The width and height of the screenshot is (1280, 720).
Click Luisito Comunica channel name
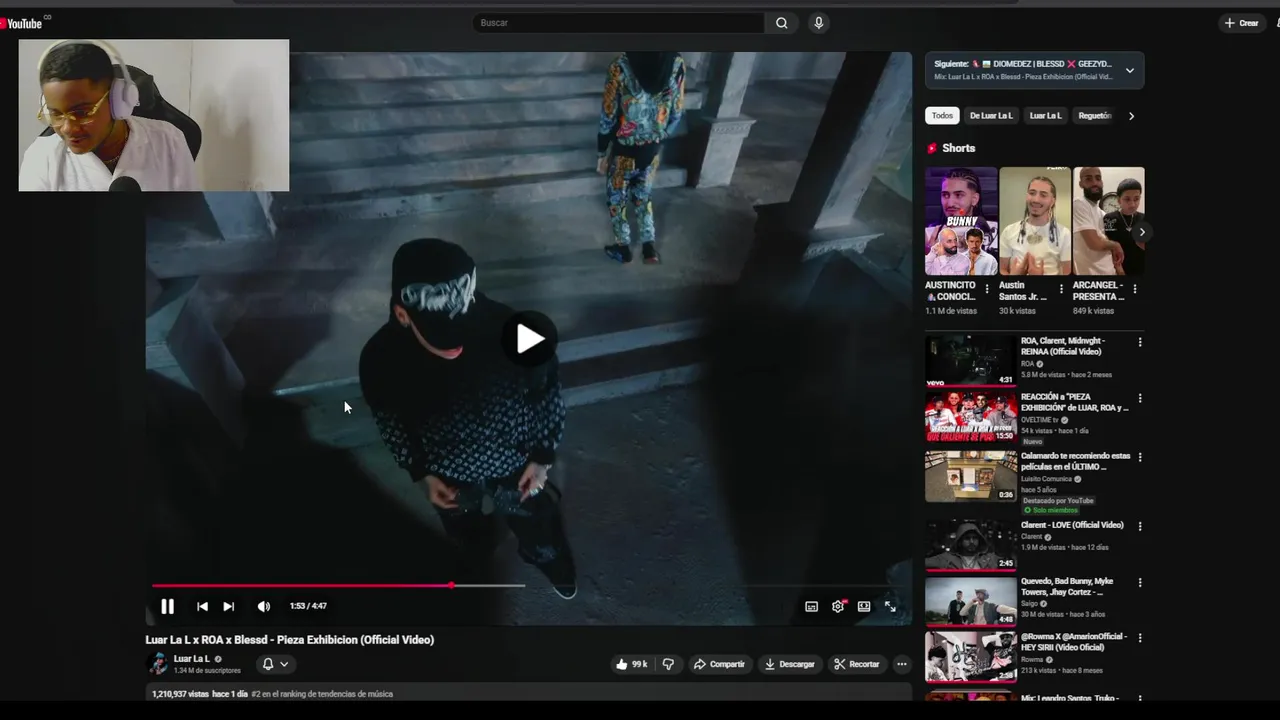(1046, 479)
